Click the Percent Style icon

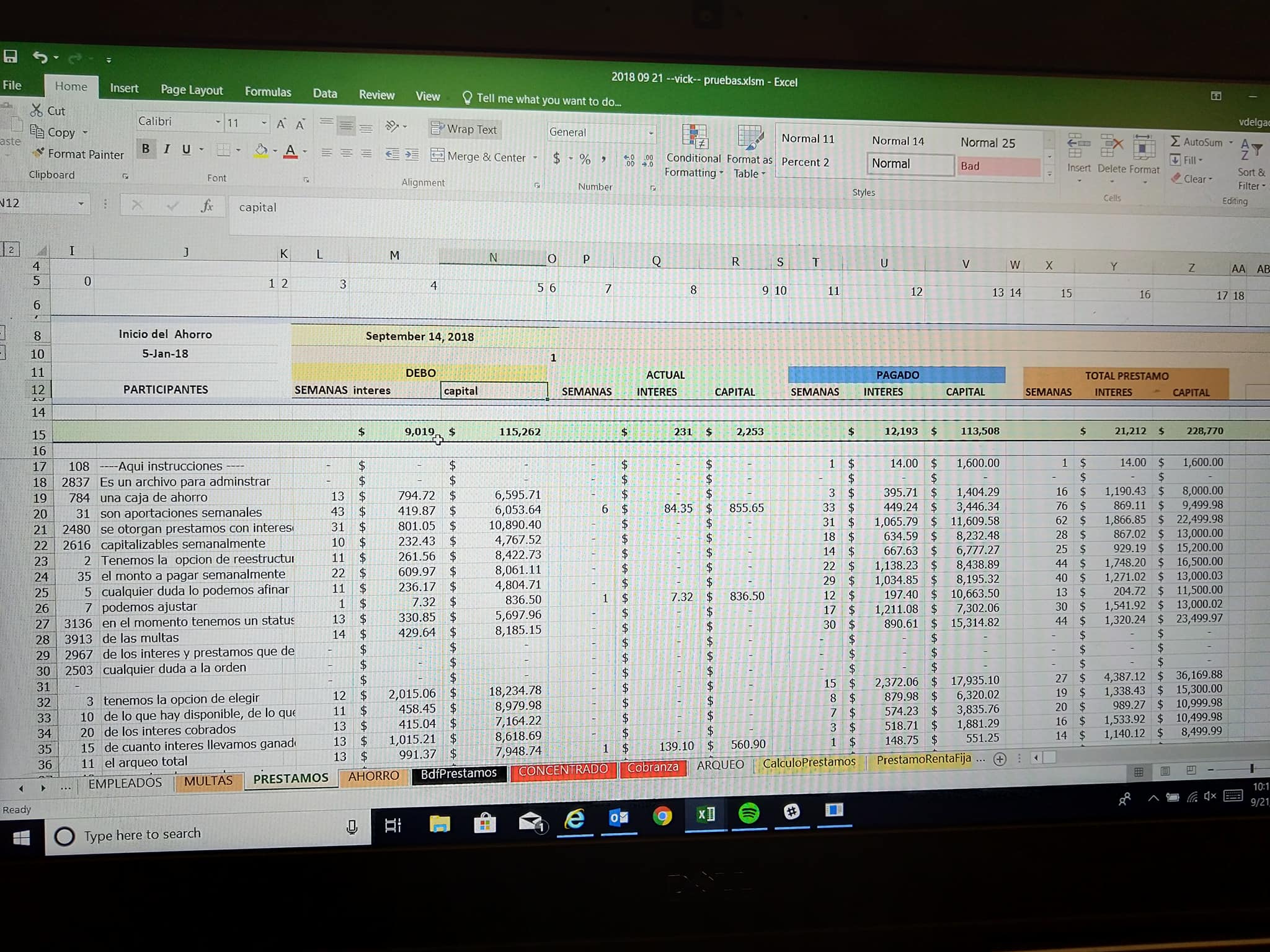pos(585,159)
